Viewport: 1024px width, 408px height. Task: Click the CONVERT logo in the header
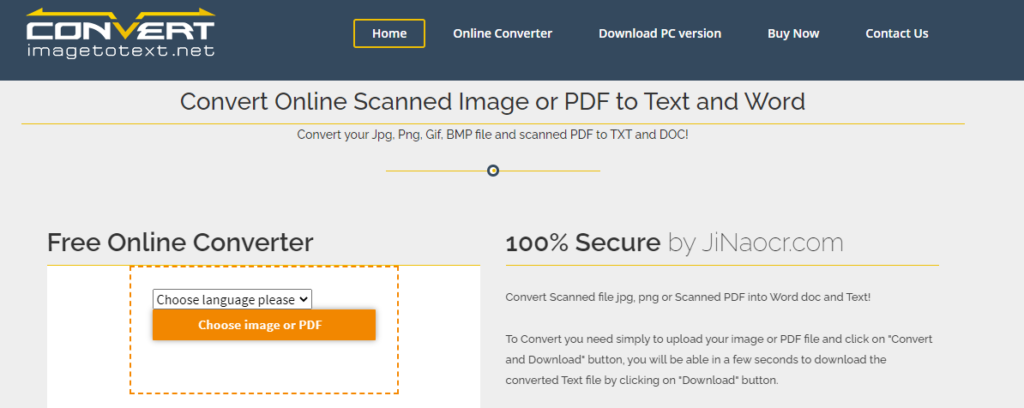coord(120,30)
